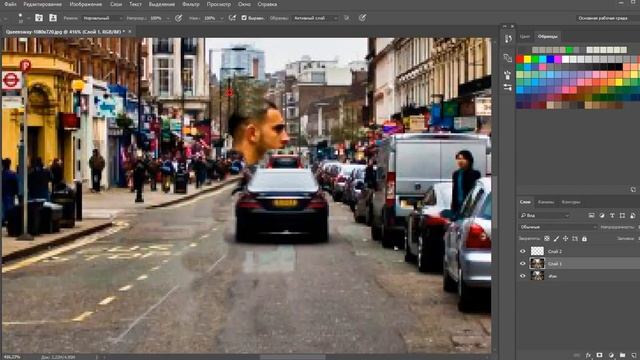Filter layers by pixel layers icon
This screenshot has height=360, width=640.
[591, 216]
